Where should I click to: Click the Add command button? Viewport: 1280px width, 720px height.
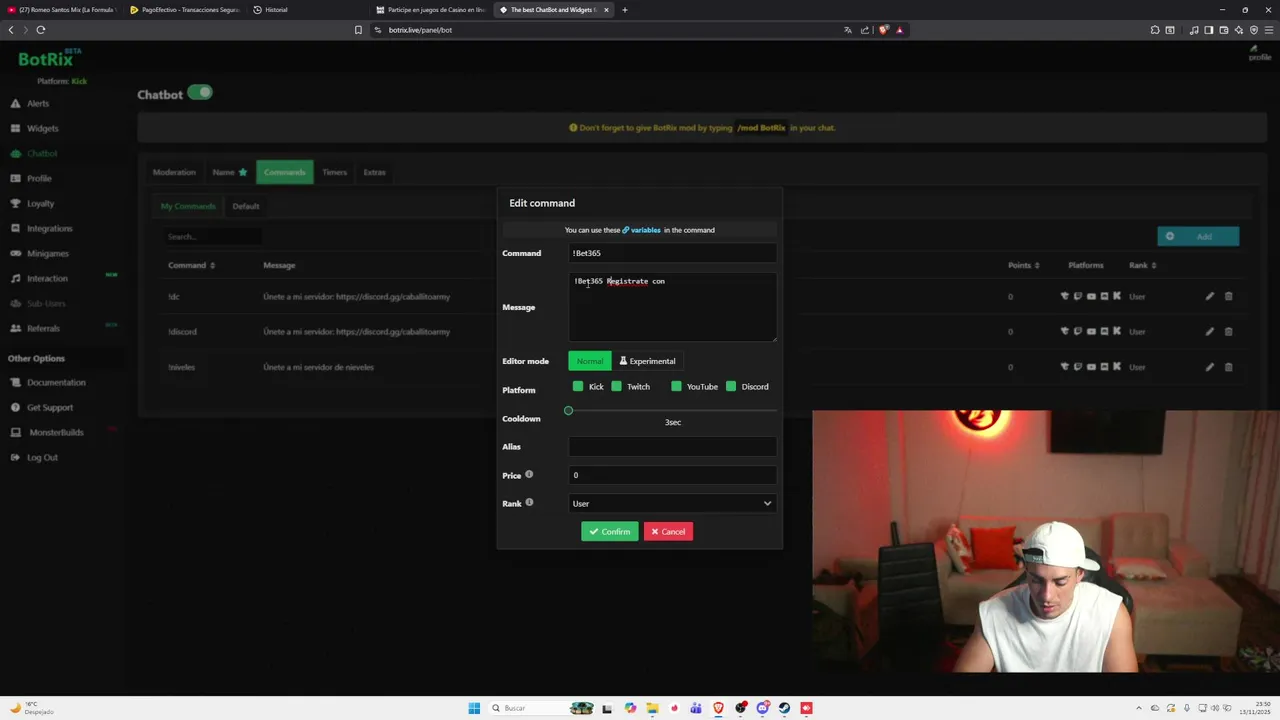1198,236
